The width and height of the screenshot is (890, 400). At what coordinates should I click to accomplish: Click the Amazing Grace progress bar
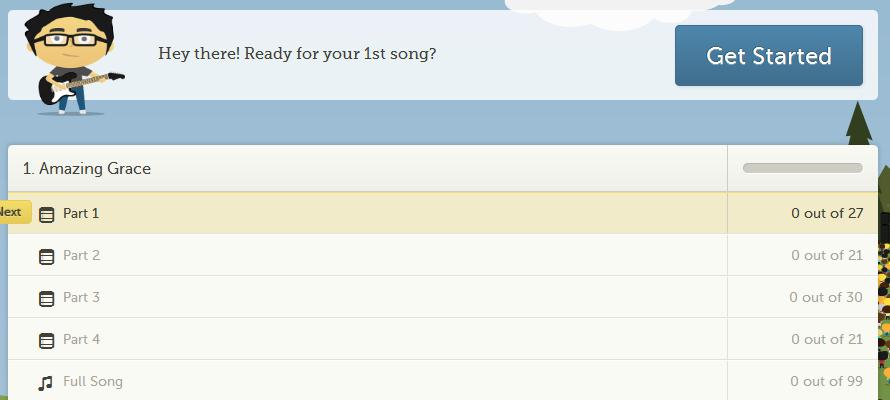(x=803, y=168)
